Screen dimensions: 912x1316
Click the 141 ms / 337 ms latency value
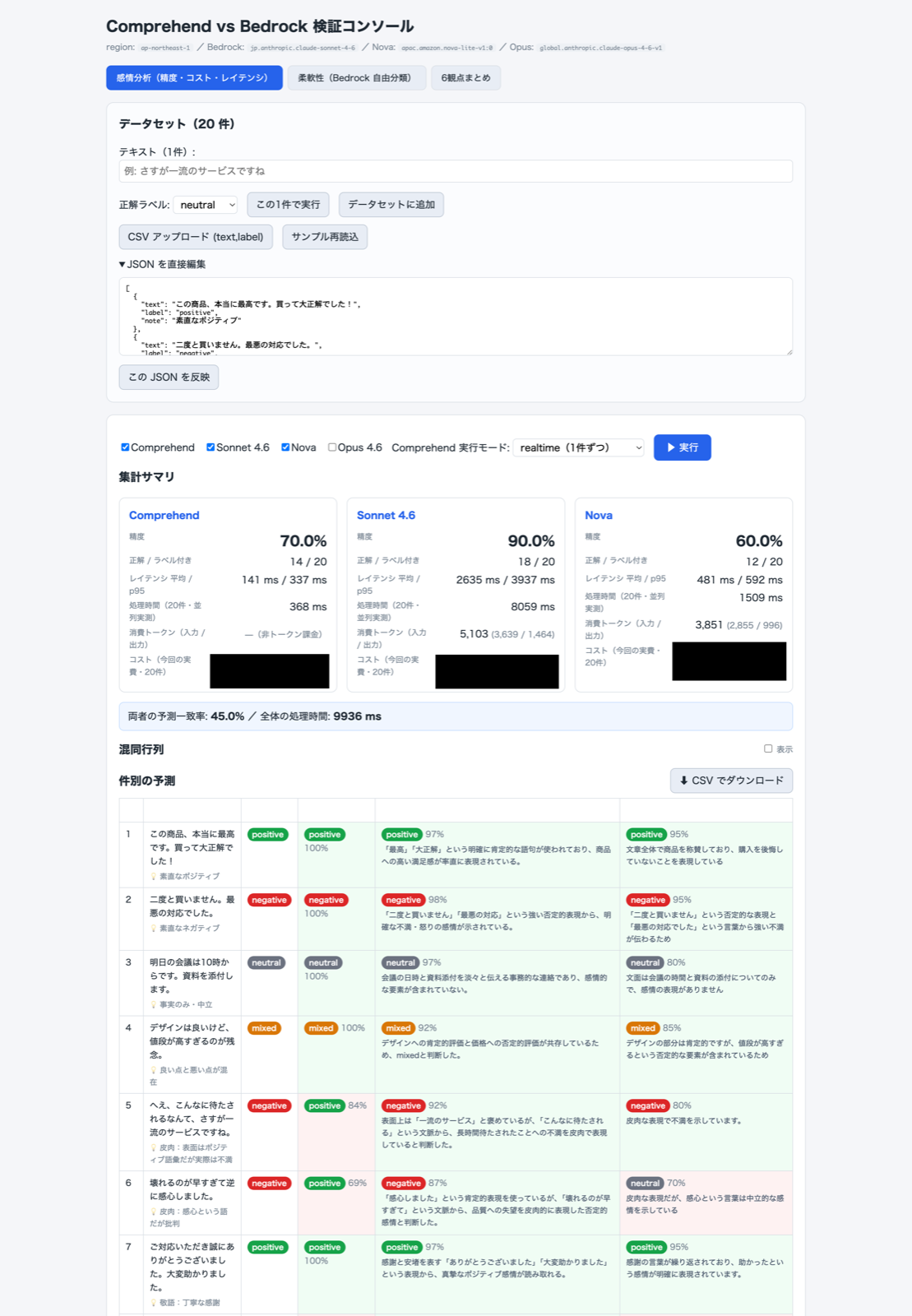(x=285, y=580)
